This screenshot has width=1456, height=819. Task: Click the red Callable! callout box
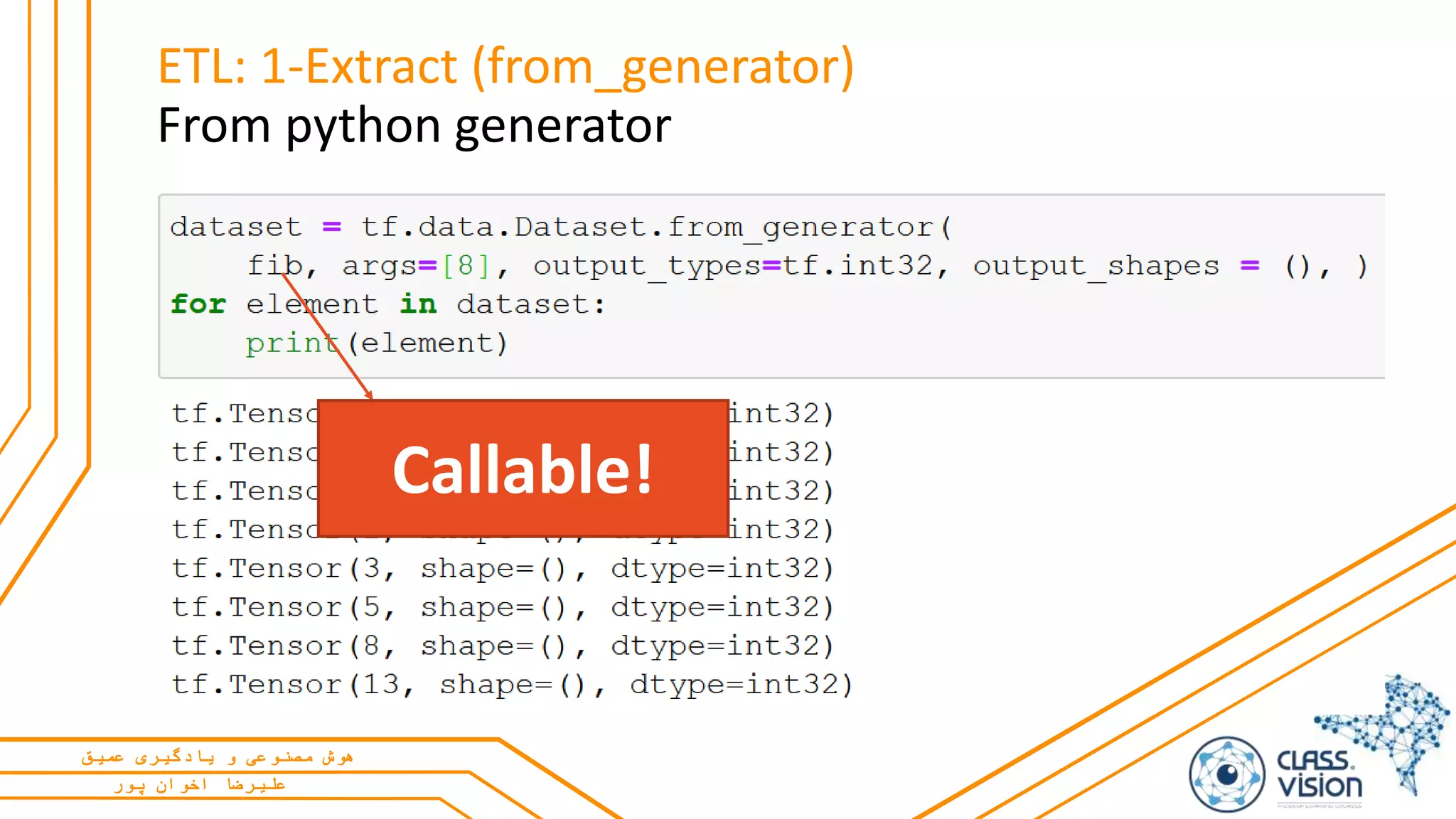[x=523, y=469]
